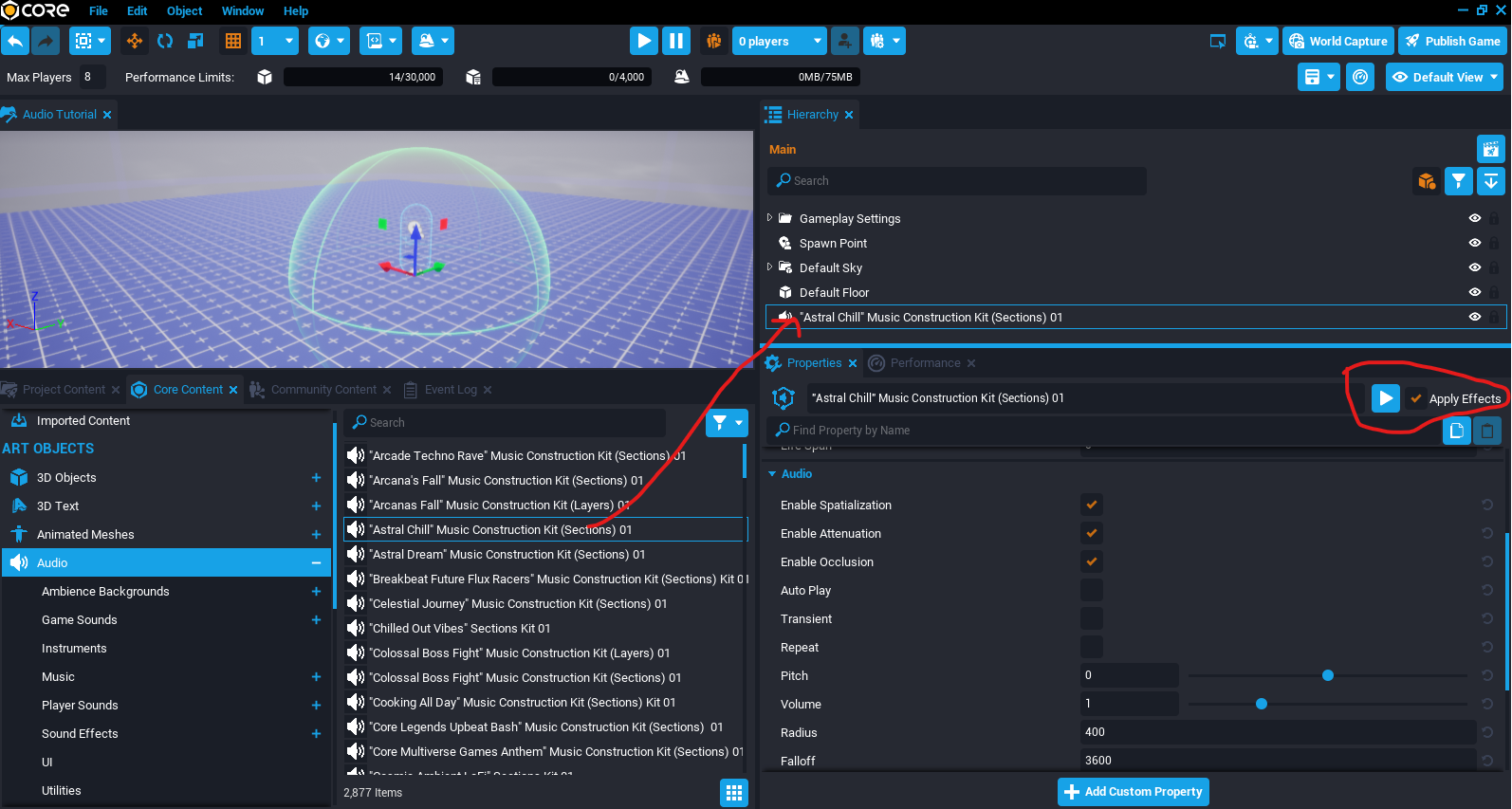Enable the Repeat checkbox
The height and width of the screenshot is (809, 1512).
[1092, 647]
